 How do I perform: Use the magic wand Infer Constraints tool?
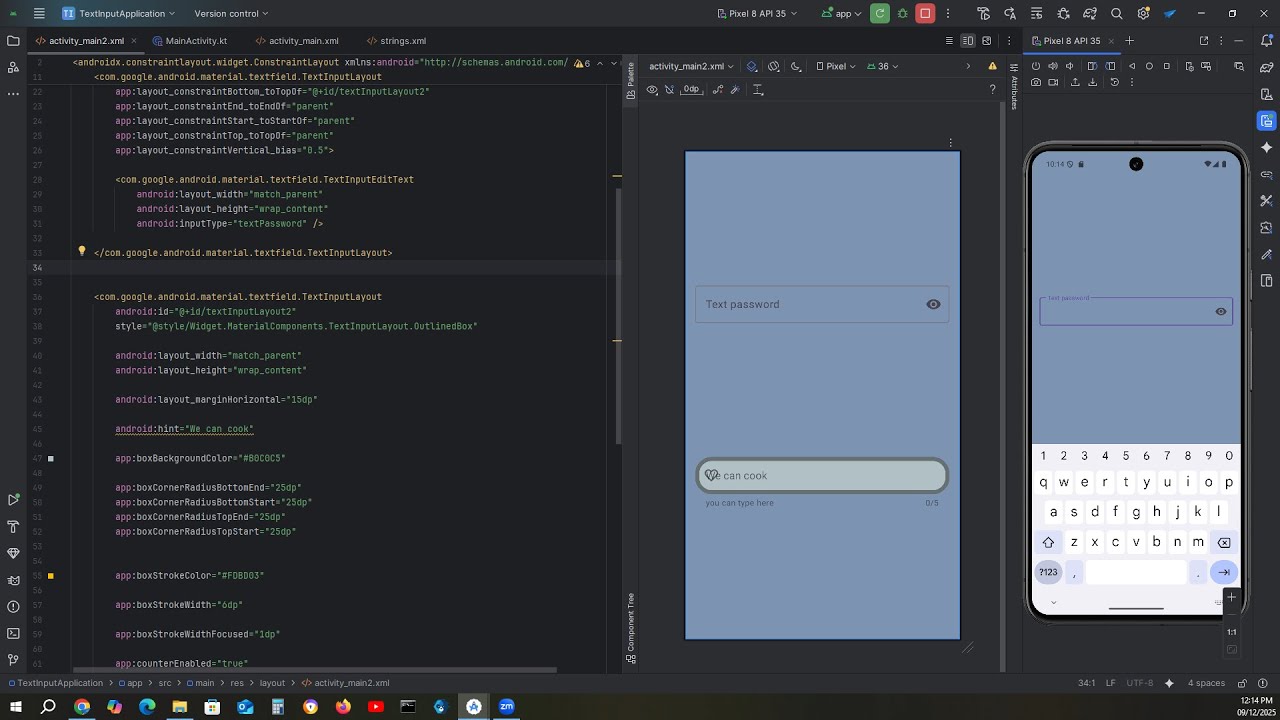click(x=735, y=90)
